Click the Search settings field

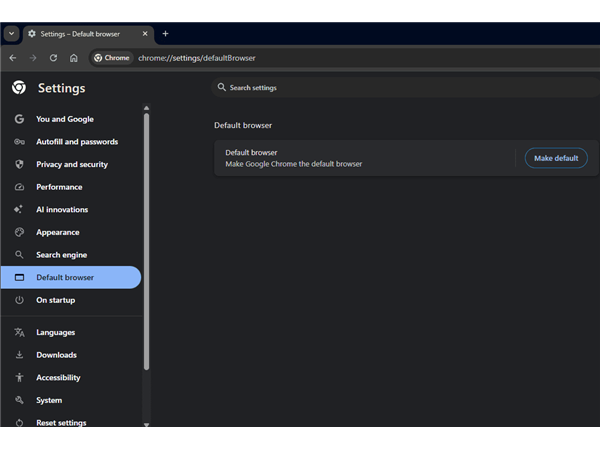pyautogui.click(x=406, y=88)
